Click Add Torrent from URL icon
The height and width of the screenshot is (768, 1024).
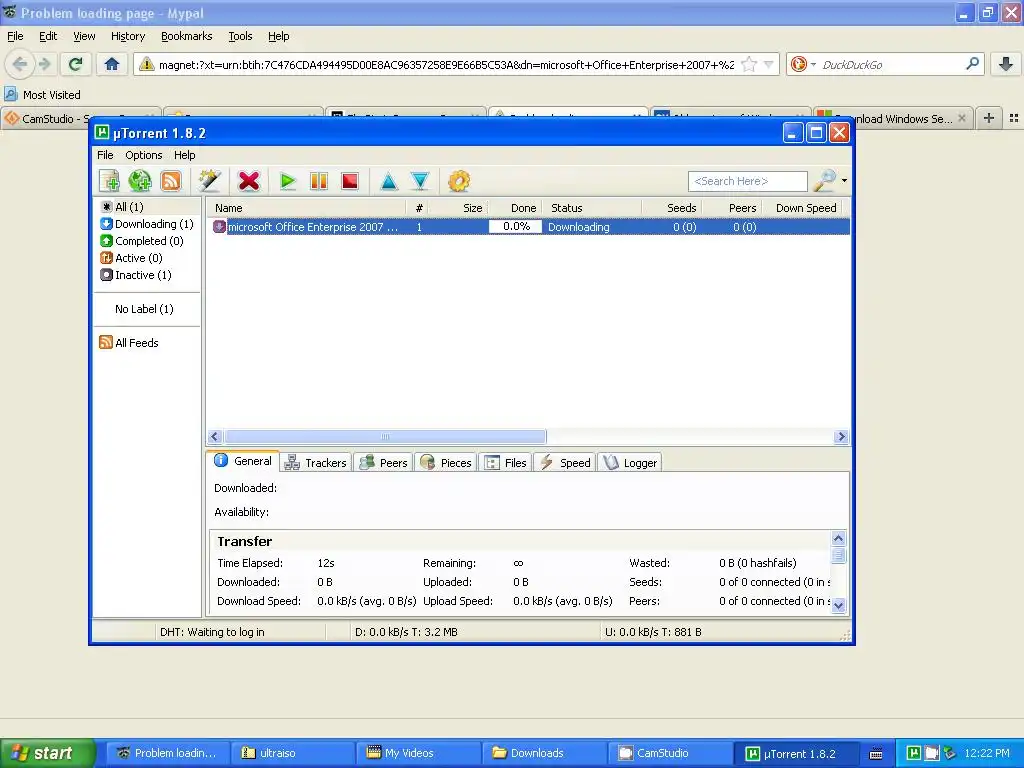pos(140,181)
